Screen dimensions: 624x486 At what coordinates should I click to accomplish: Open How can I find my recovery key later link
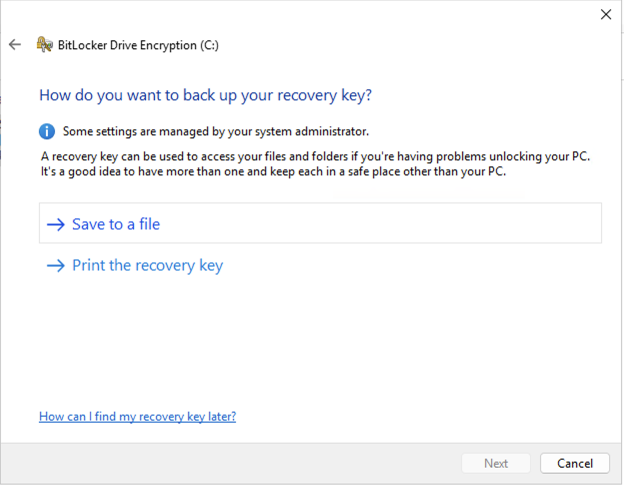[x=137, y=416]
